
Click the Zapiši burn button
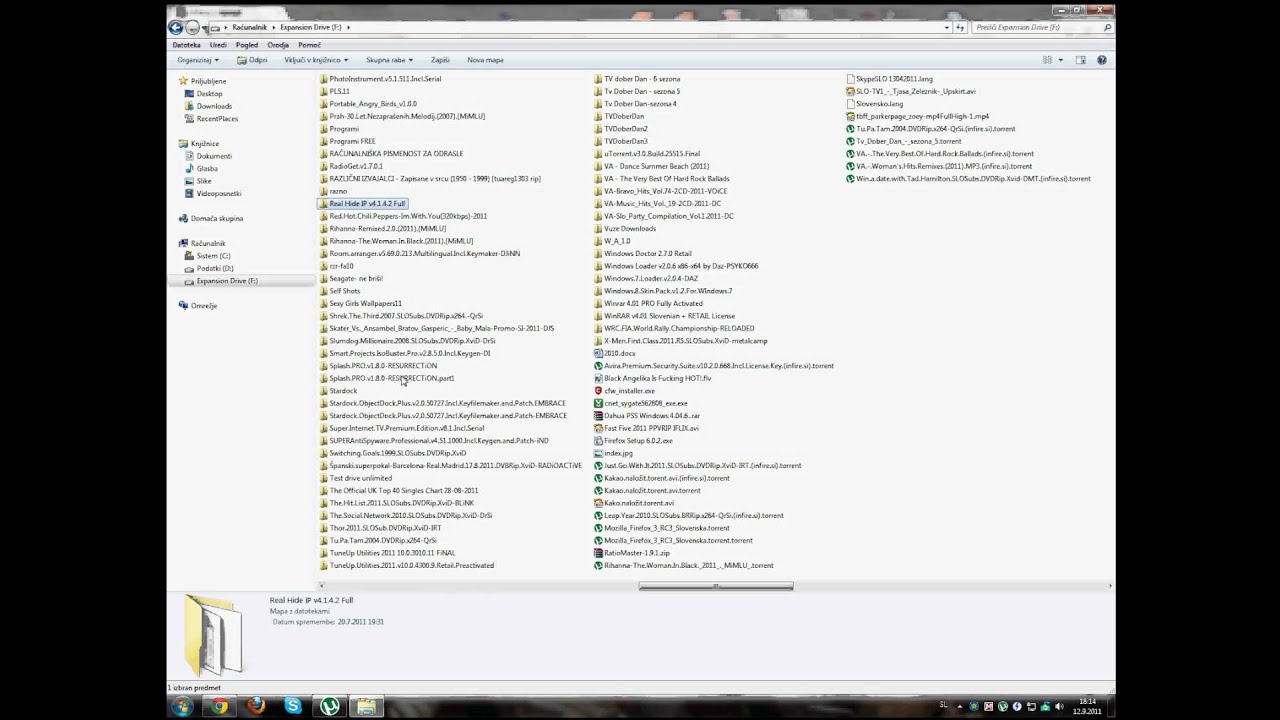click(x=440, y=60)
